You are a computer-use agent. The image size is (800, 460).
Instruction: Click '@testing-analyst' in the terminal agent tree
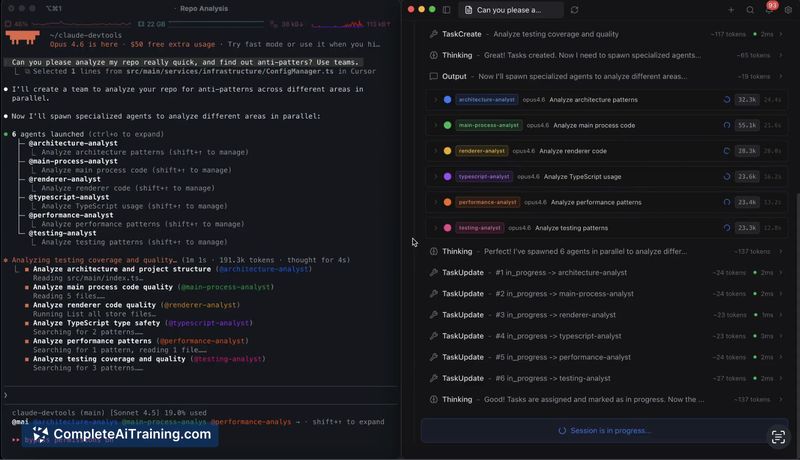pos(62,233)
